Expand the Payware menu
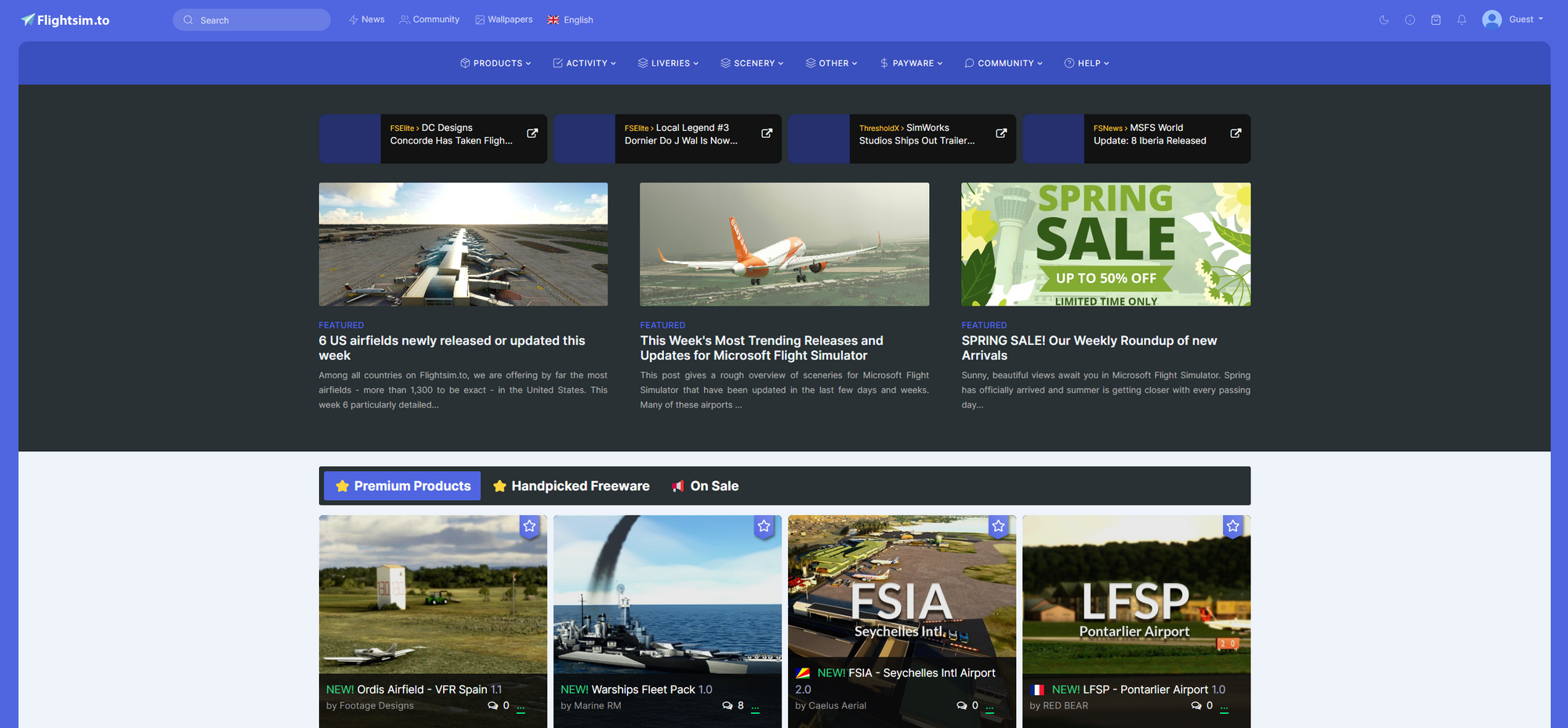The image size is (1568, 728). pos(911,63)
